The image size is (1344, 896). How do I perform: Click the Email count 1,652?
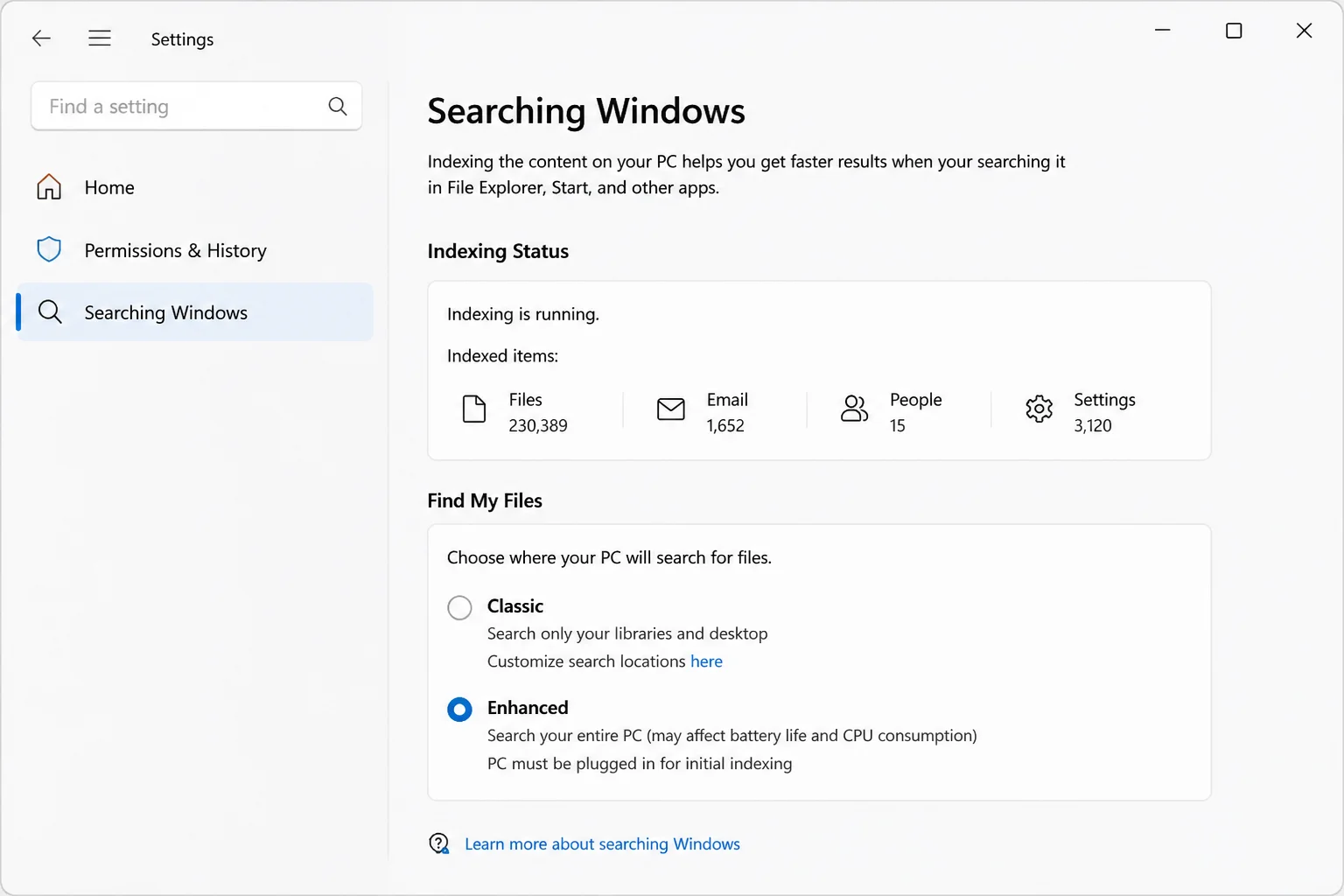coord(725,425)
